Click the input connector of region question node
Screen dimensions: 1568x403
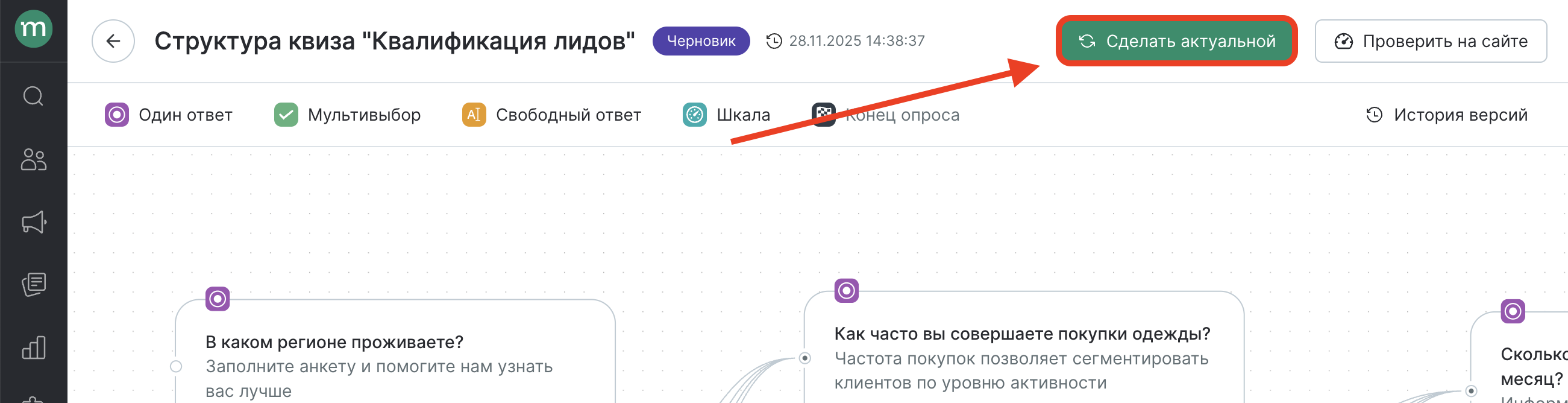[x=176, y=366]
